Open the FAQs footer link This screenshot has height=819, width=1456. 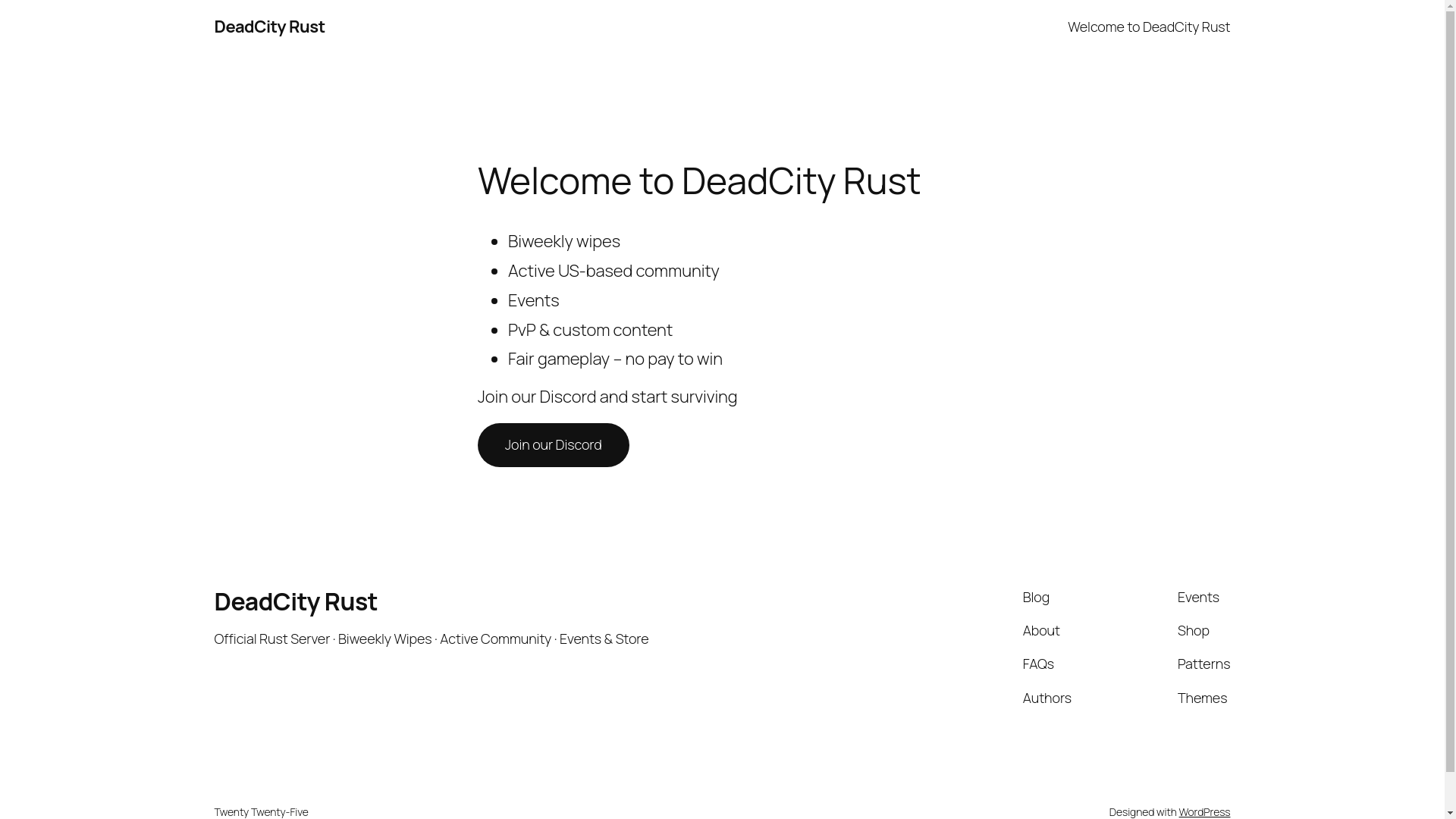(1037, 664)
